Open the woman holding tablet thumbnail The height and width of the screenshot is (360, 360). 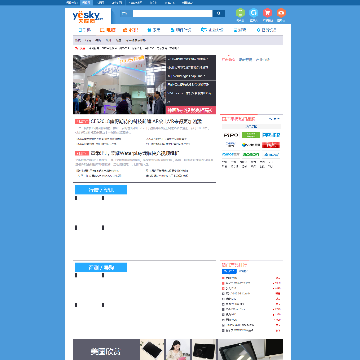point(178,350)
